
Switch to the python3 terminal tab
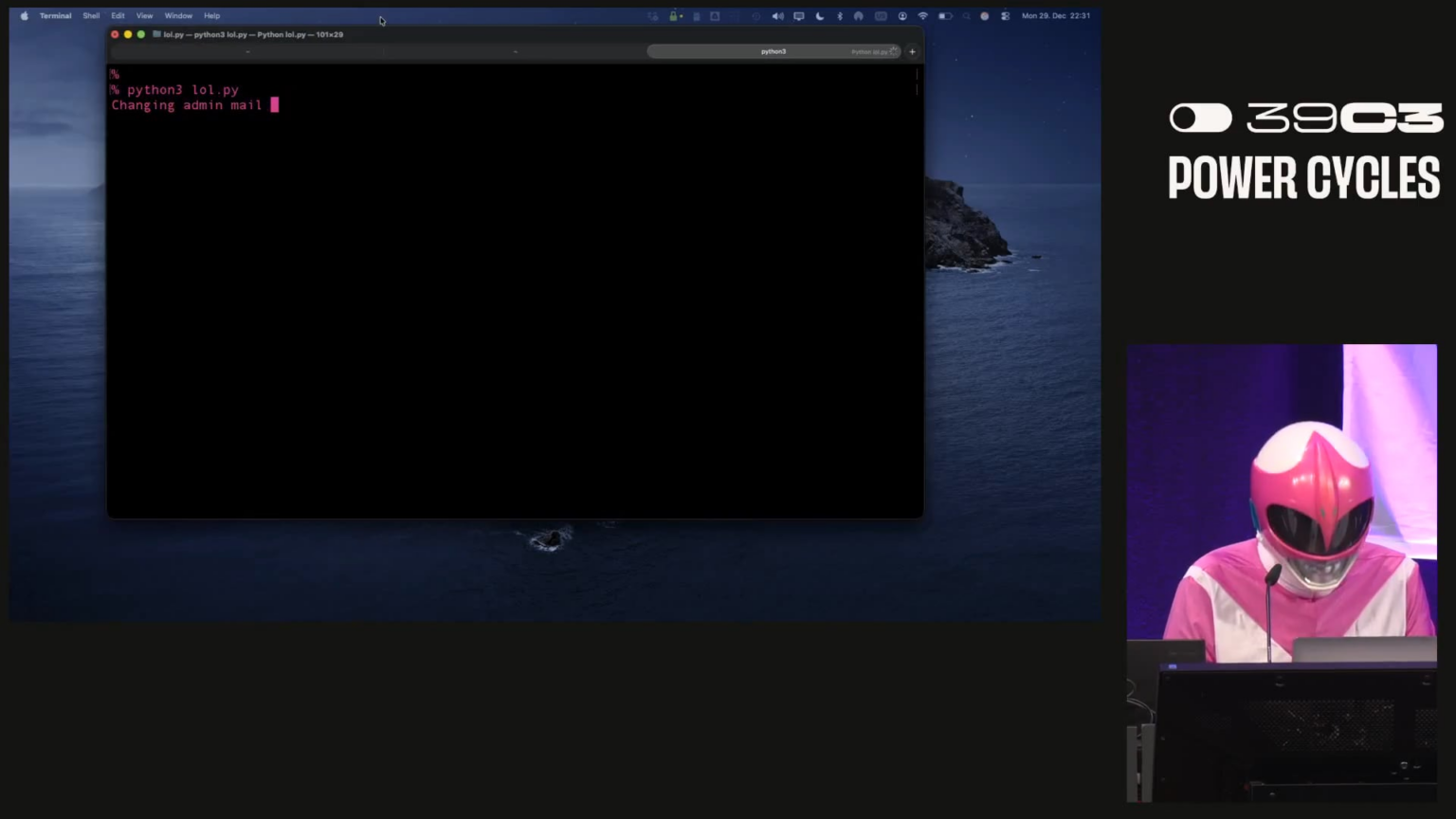(x=773, y=51)
